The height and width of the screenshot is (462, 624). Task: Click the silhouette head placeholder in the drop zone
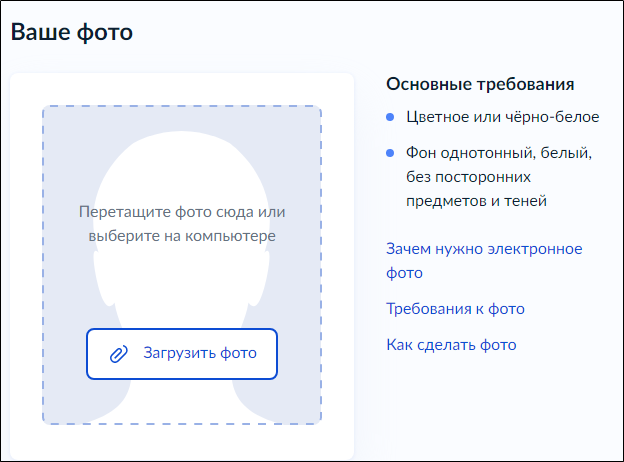point(181,170)
